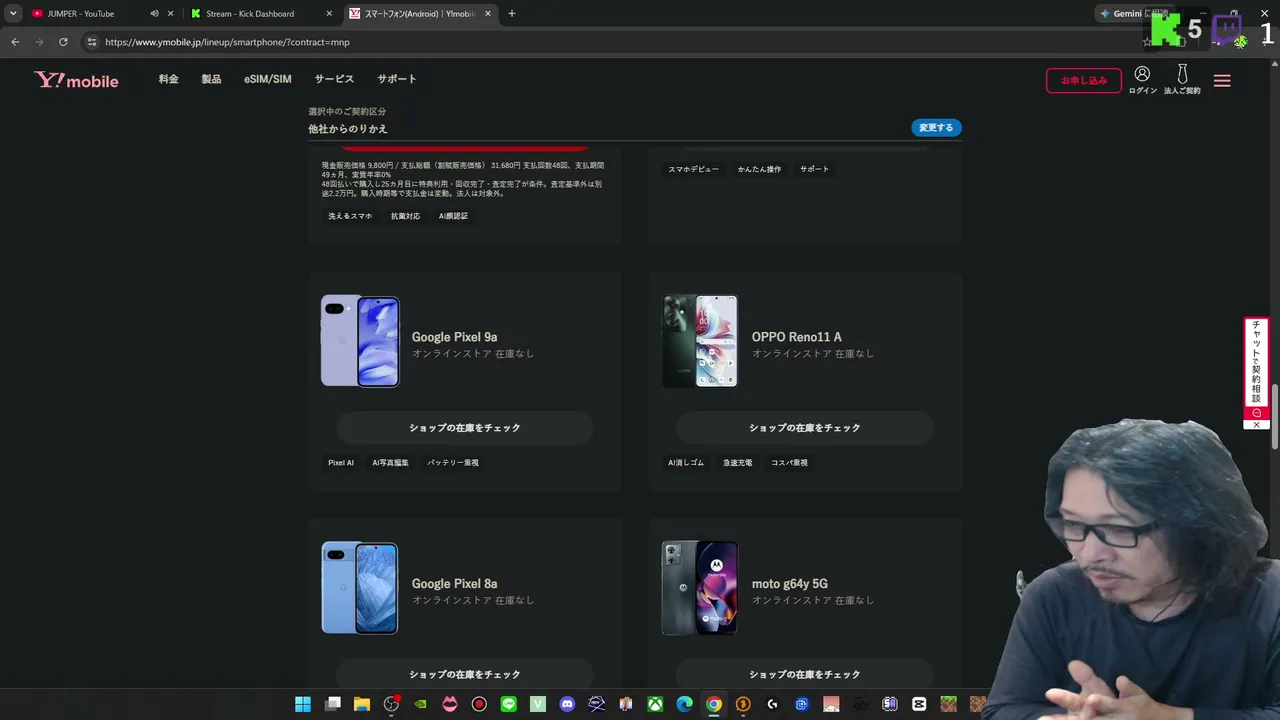
Task: Go back with the browser back arrow
Action: pyautogui.click(x=15, y=42)
